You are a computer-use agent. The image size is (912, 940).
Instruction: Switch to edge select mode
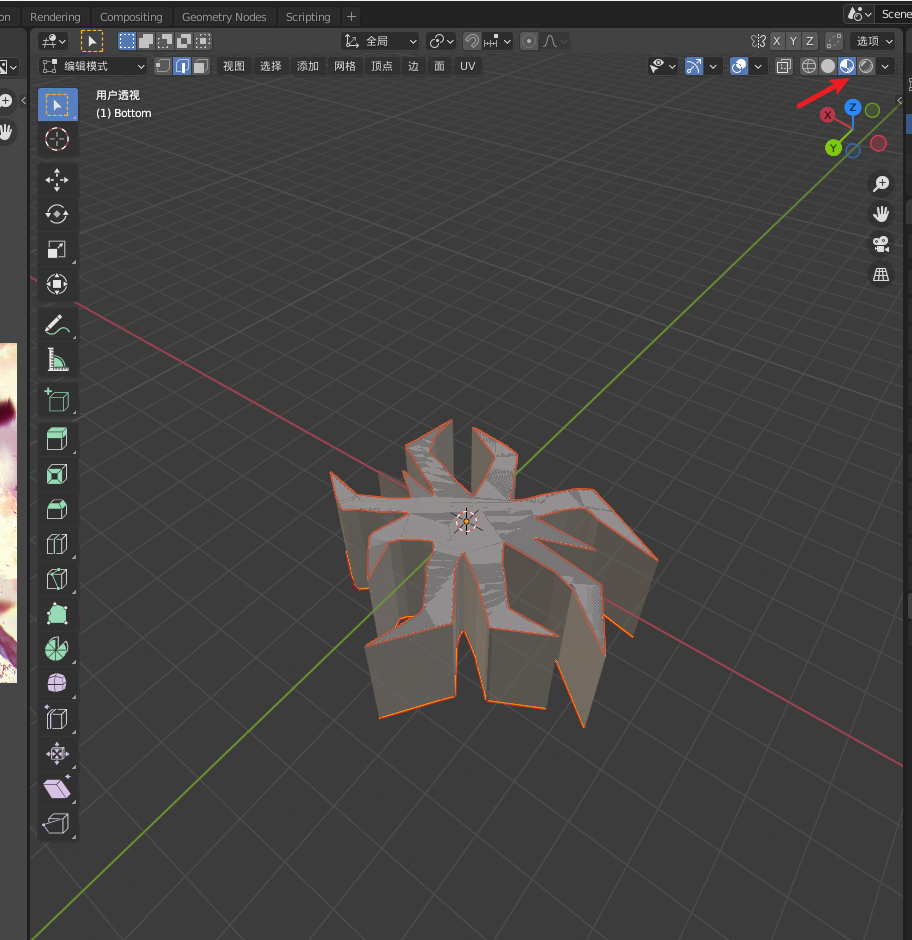[182, 66]
